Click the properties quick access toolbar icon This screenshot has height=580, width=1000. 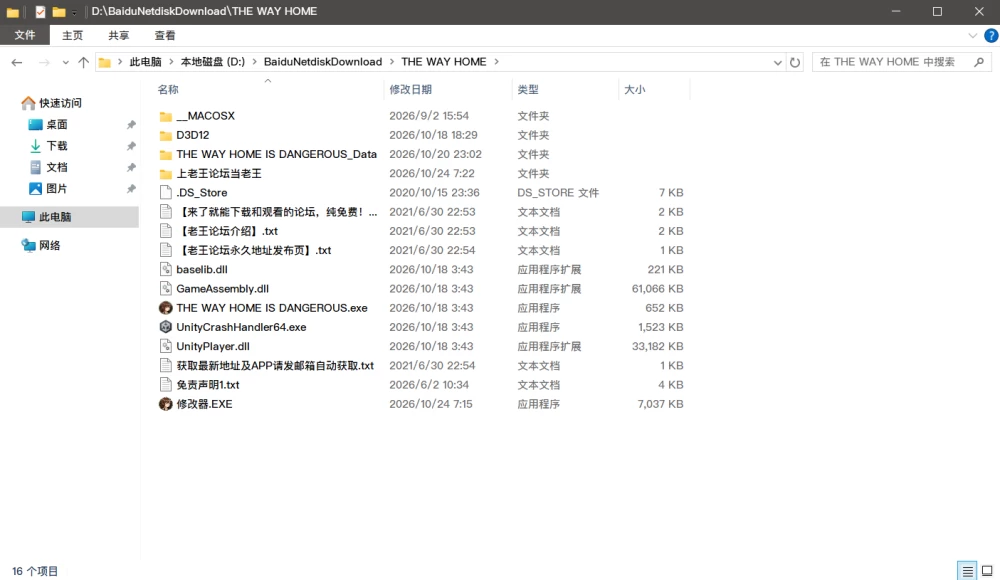(x=40, y=11)
